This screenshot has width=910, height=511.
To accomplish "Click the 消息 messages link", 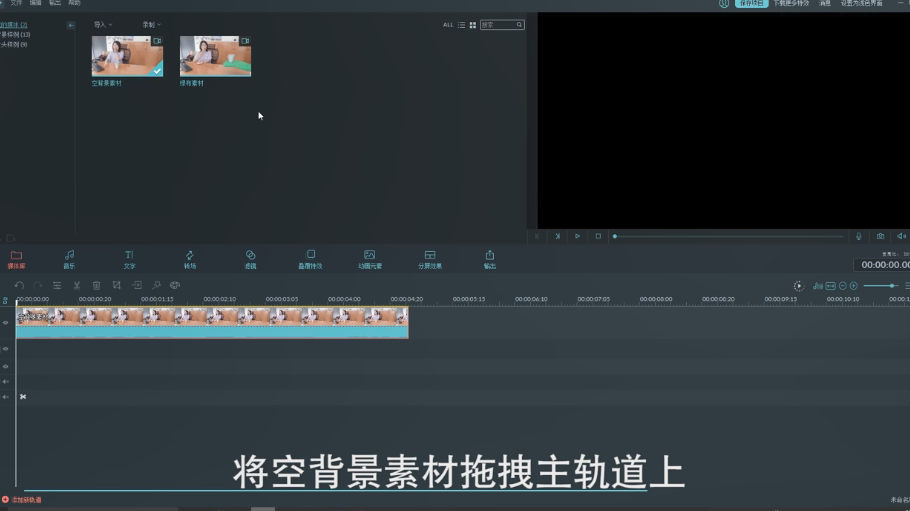I will (x=825, y=3).
